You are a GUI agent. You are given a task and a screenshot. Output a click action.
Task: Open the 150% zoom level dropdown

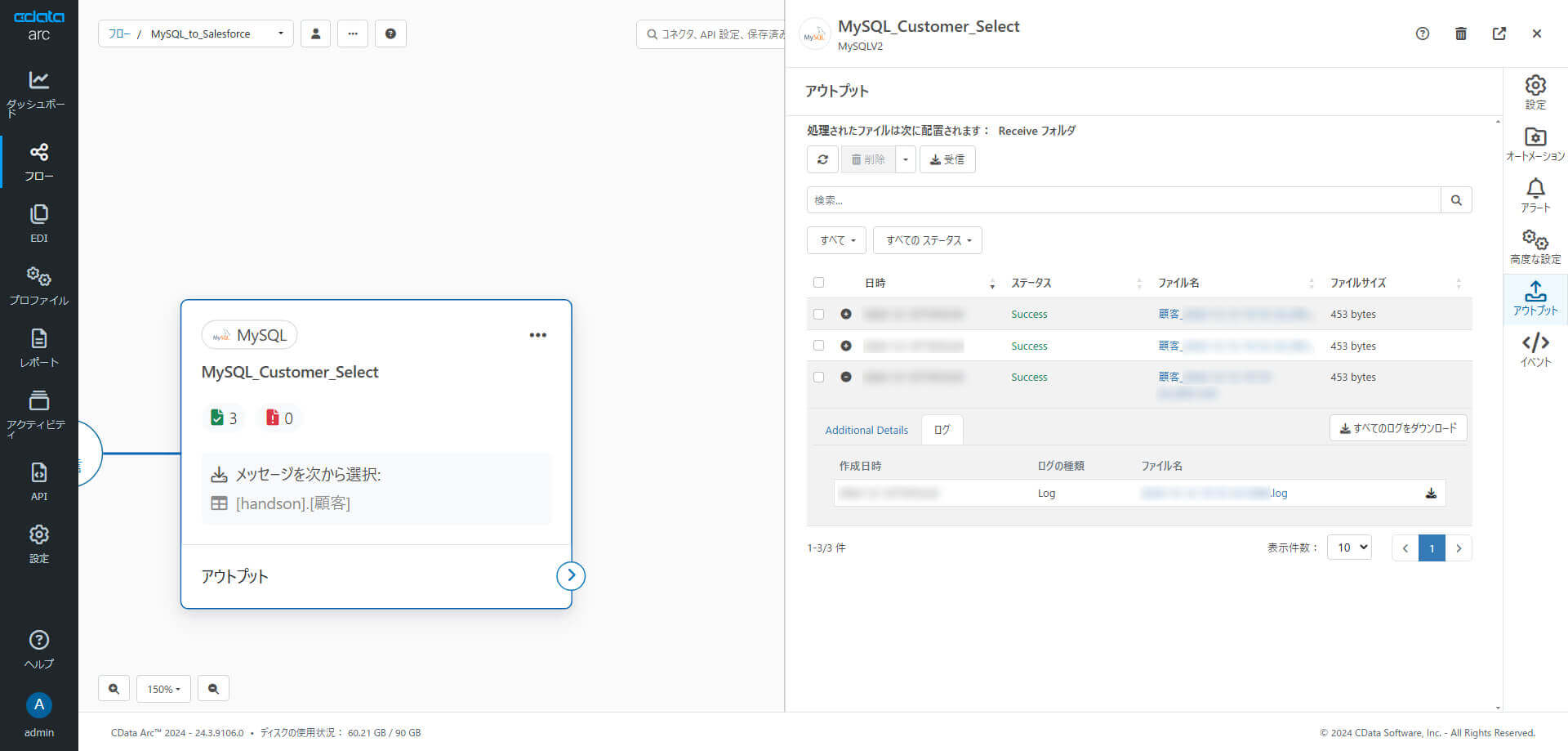point(163,689)
